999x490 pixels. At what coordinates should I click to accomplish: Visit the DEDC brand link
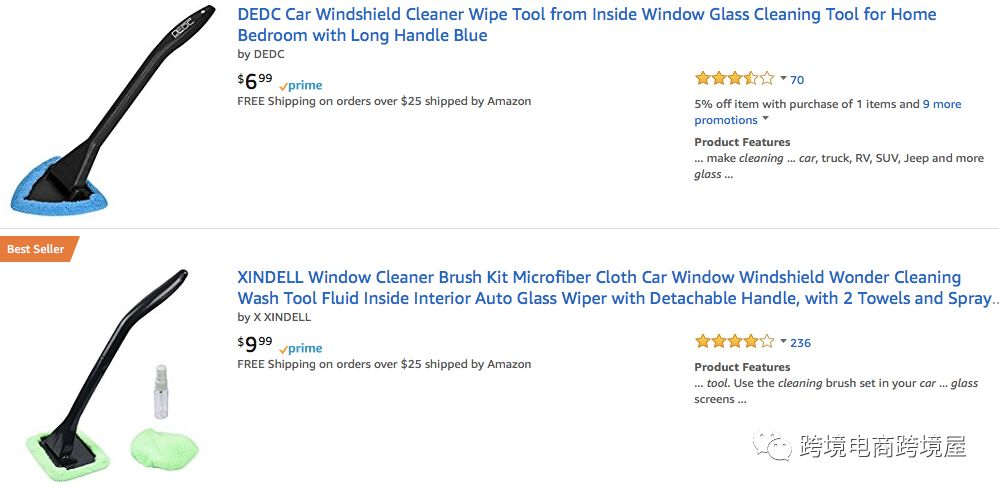coord(268,54)
